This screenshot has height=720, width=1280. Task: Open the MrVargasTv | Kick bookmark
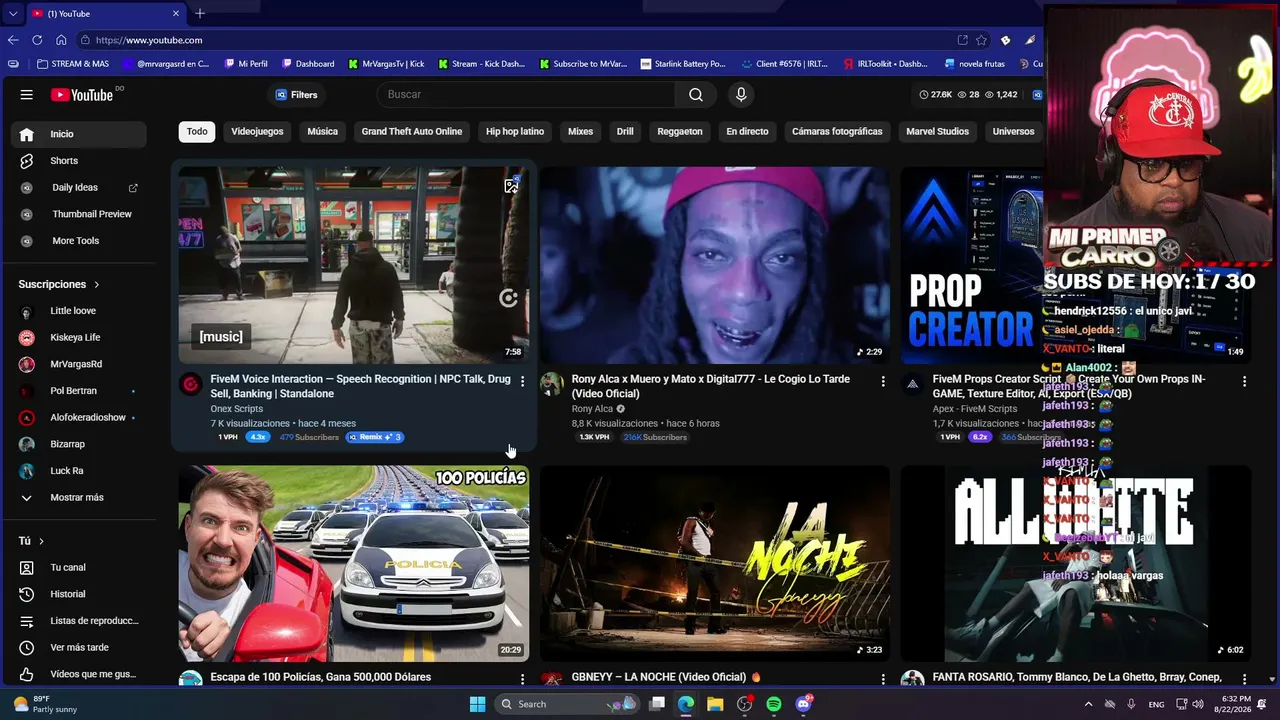386,64
